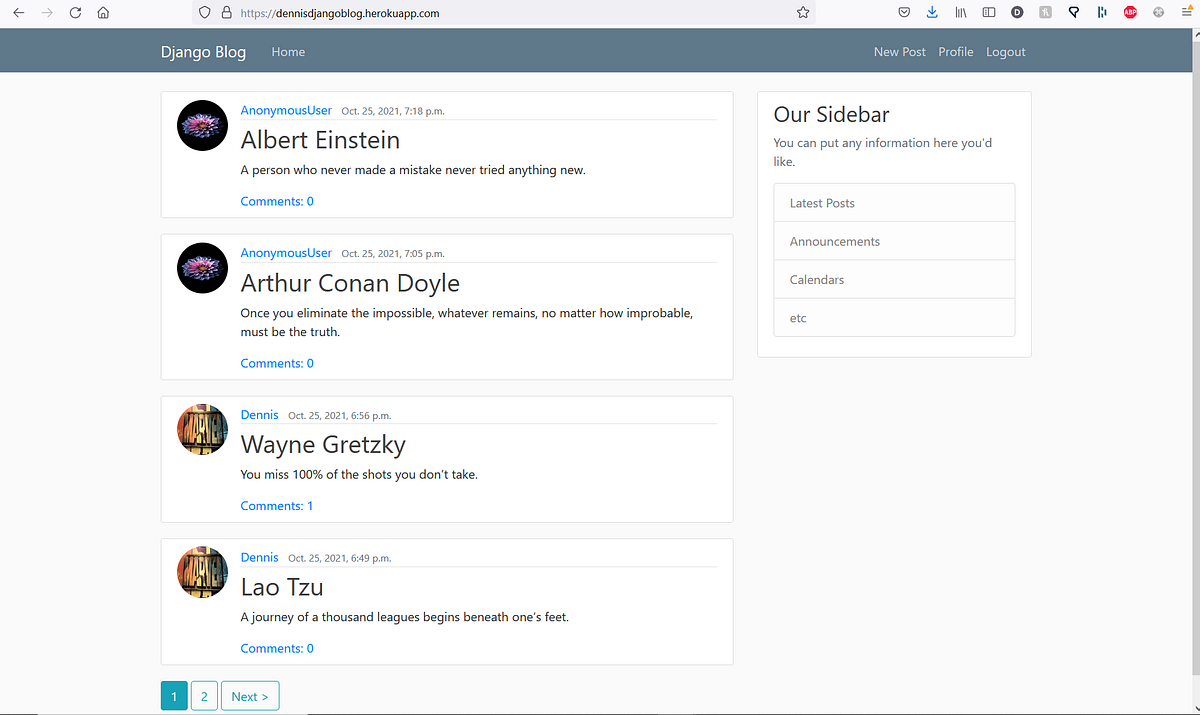Viewport: 1200px width, 715px height.
Task: Go to the browser home page
Action: coord(103,12)
